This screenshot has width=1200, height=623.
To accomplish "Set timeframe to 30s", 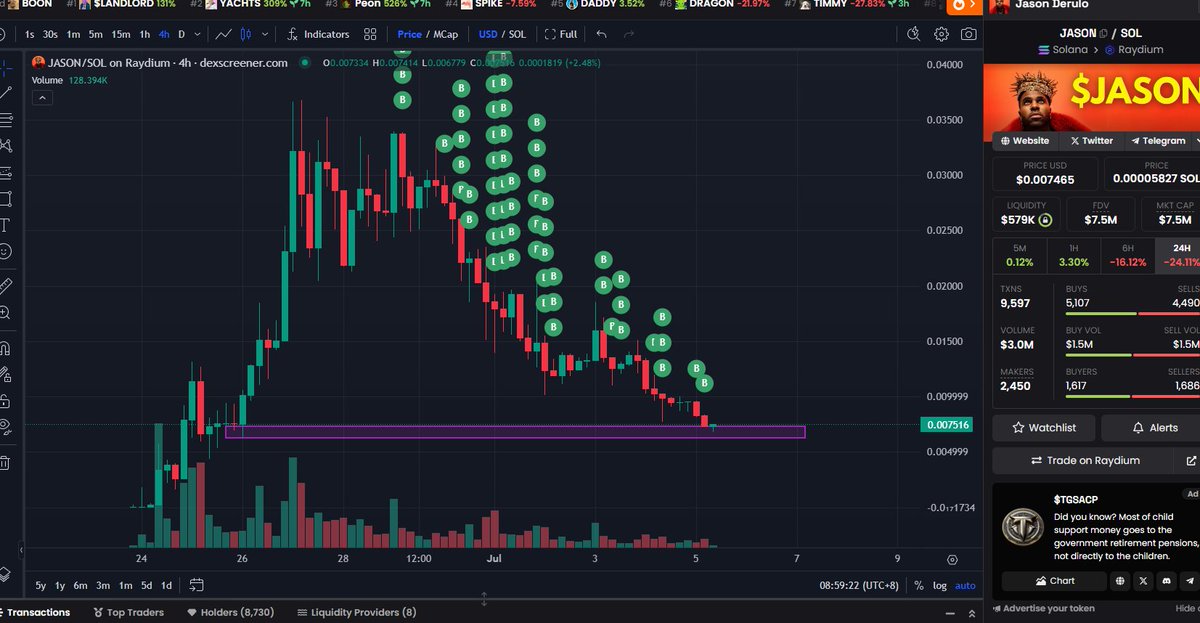I will tap(50, 34).
